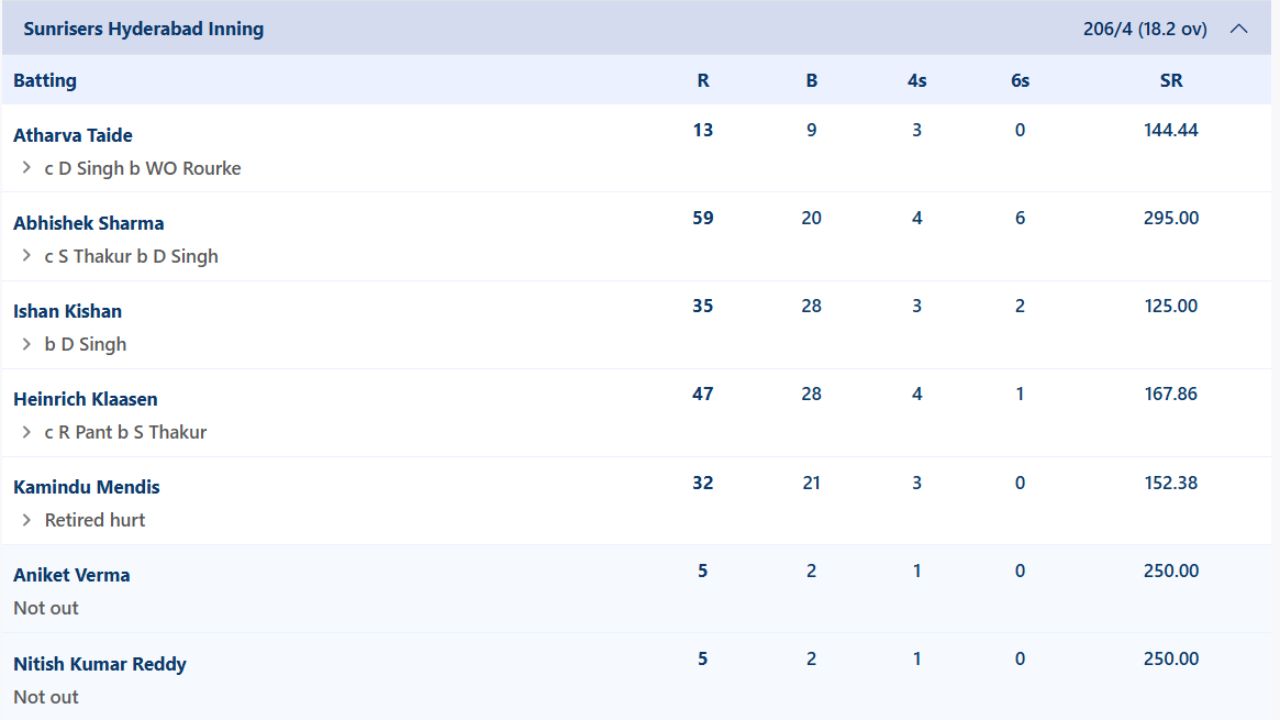Open Heinrich Klaasen player profile
This screenshot has width=1280, height=720.
coord(86,399)
